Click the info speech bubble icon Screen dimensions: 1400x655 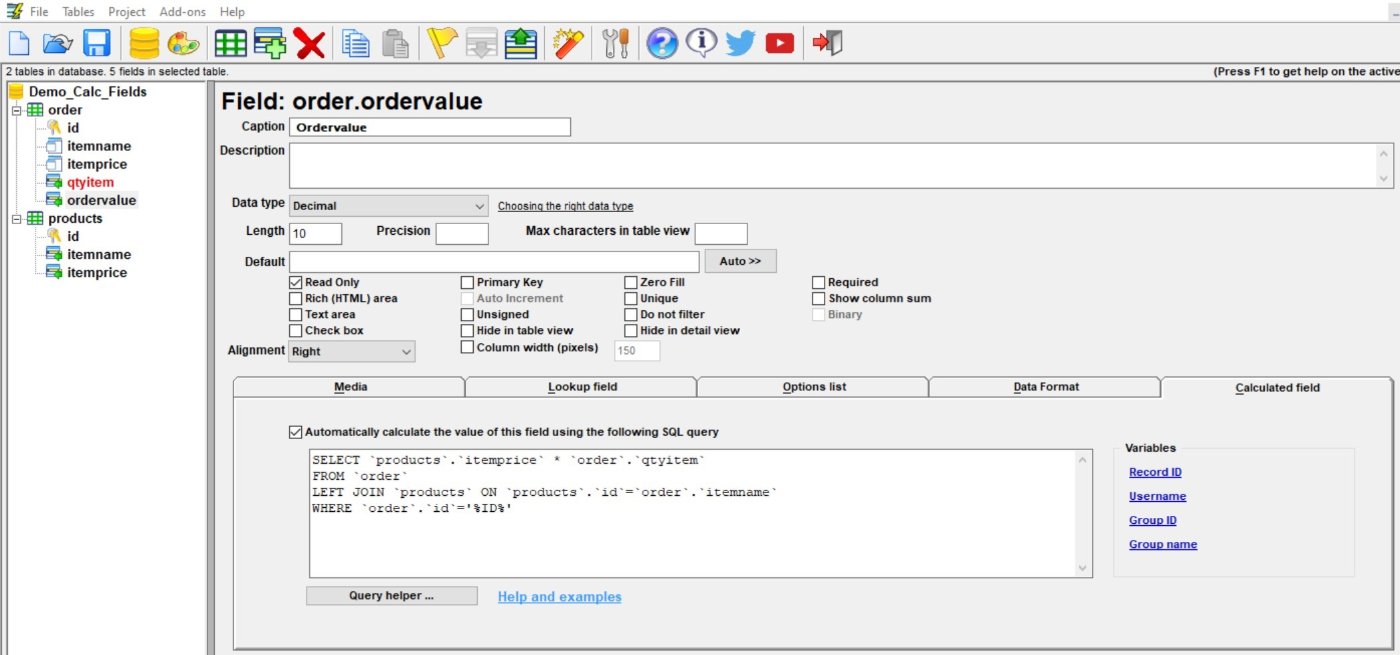click(702, 43)
